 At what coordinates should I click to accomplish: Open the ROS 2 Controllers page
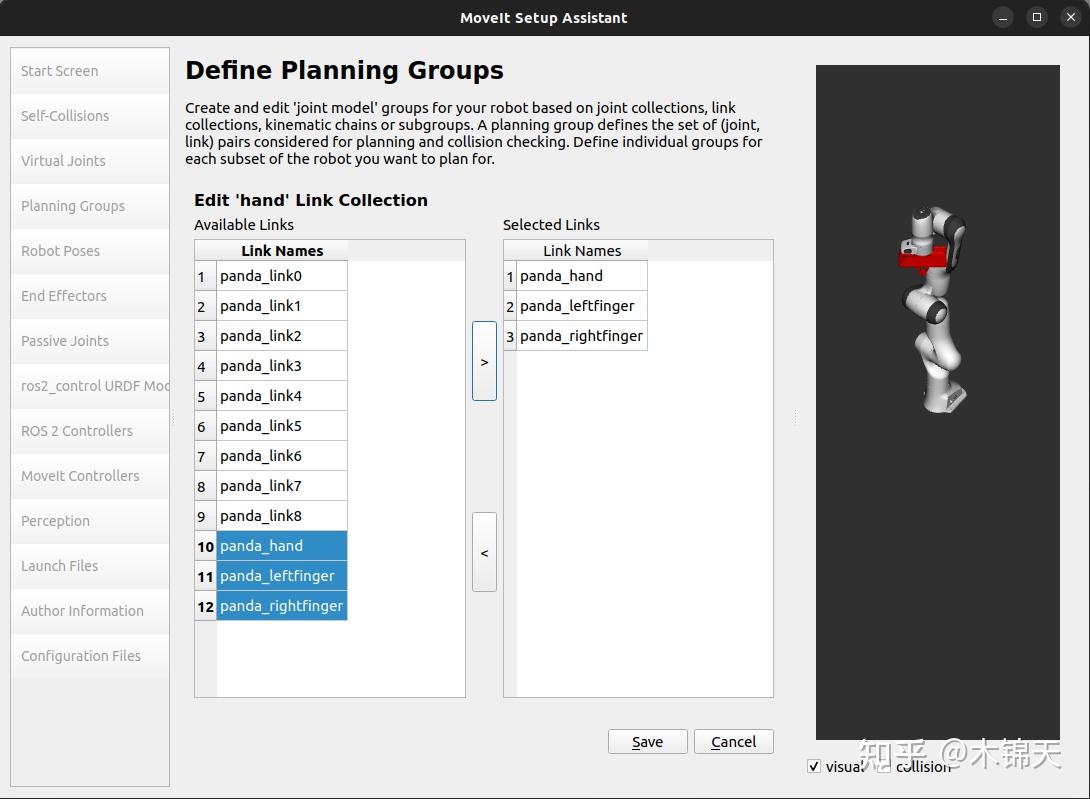click(x=76, y=431)
